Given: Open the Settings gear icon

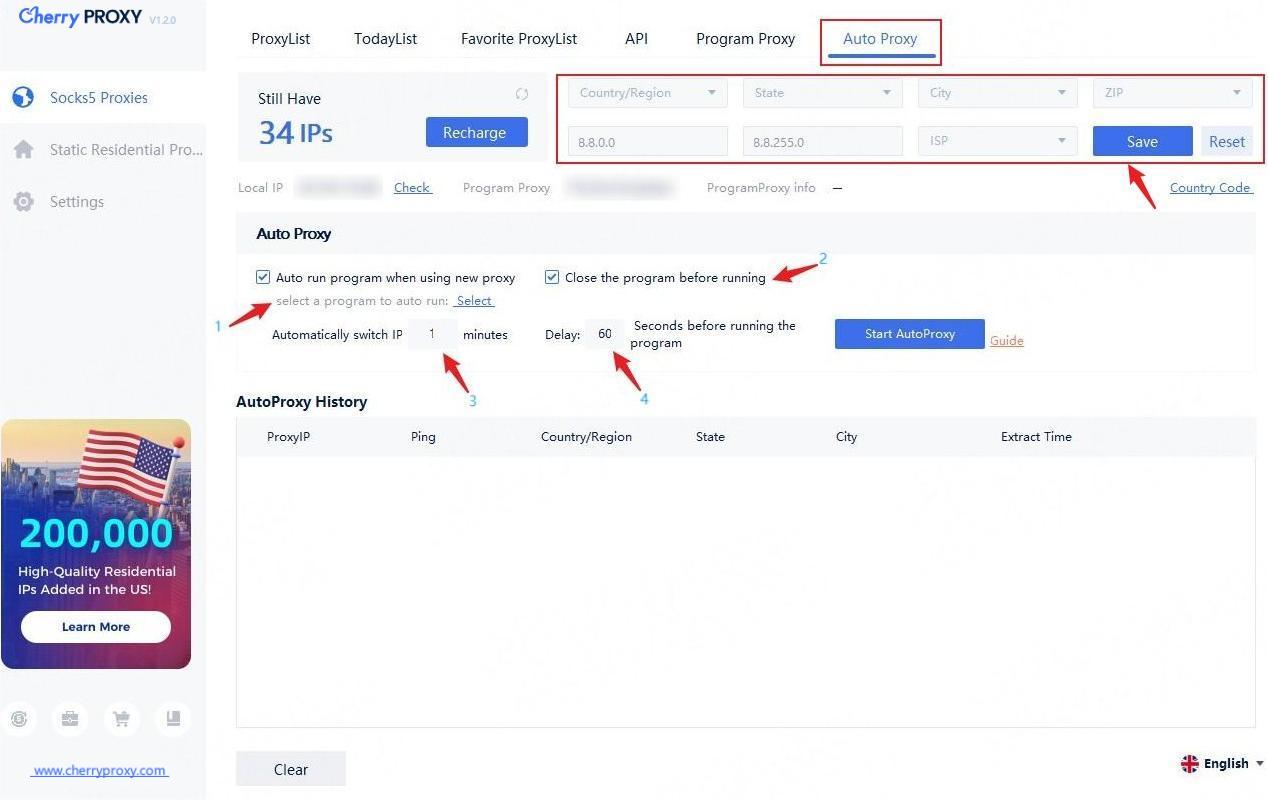Looking at the screenshot, I should pos(23,202).
